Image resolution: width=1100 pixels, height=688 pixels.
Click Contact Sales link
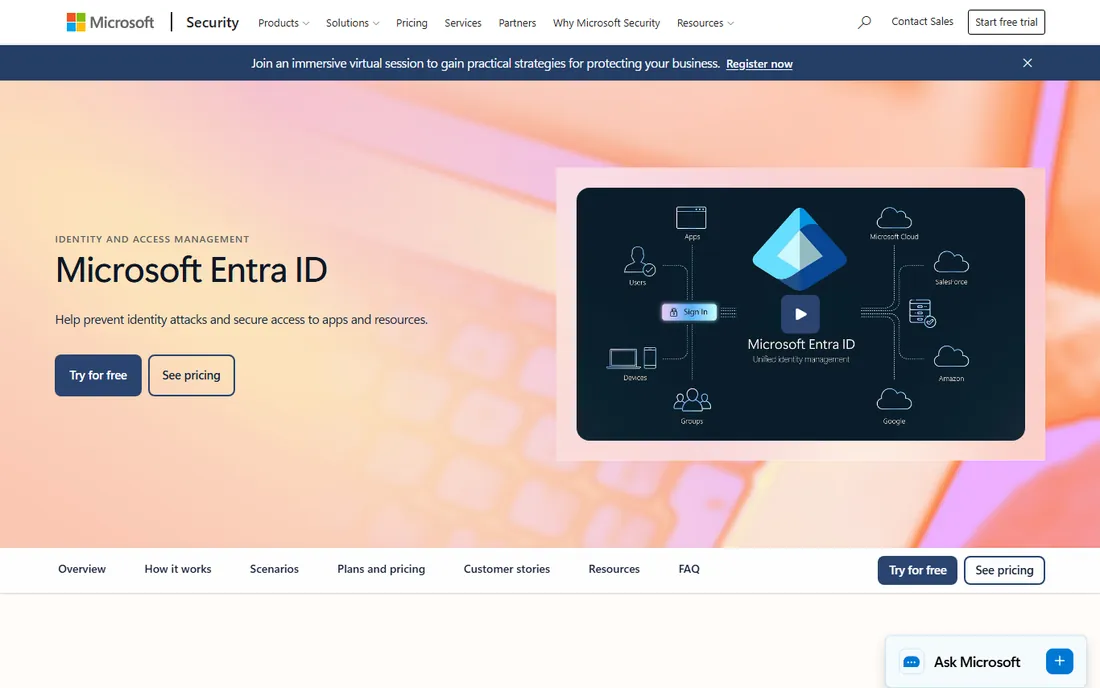click(x=922, y=22)
